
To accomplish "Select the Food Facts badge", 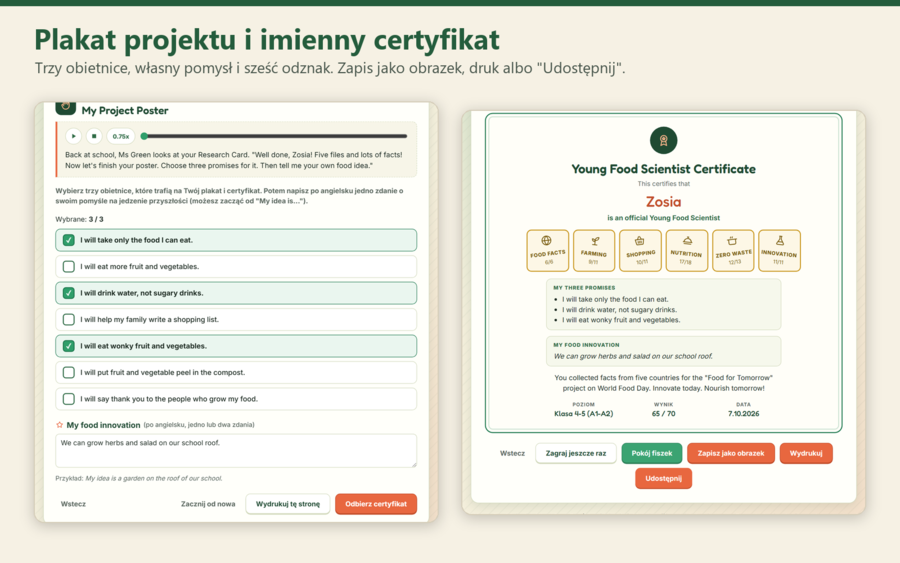I will (x=548, y=250).
